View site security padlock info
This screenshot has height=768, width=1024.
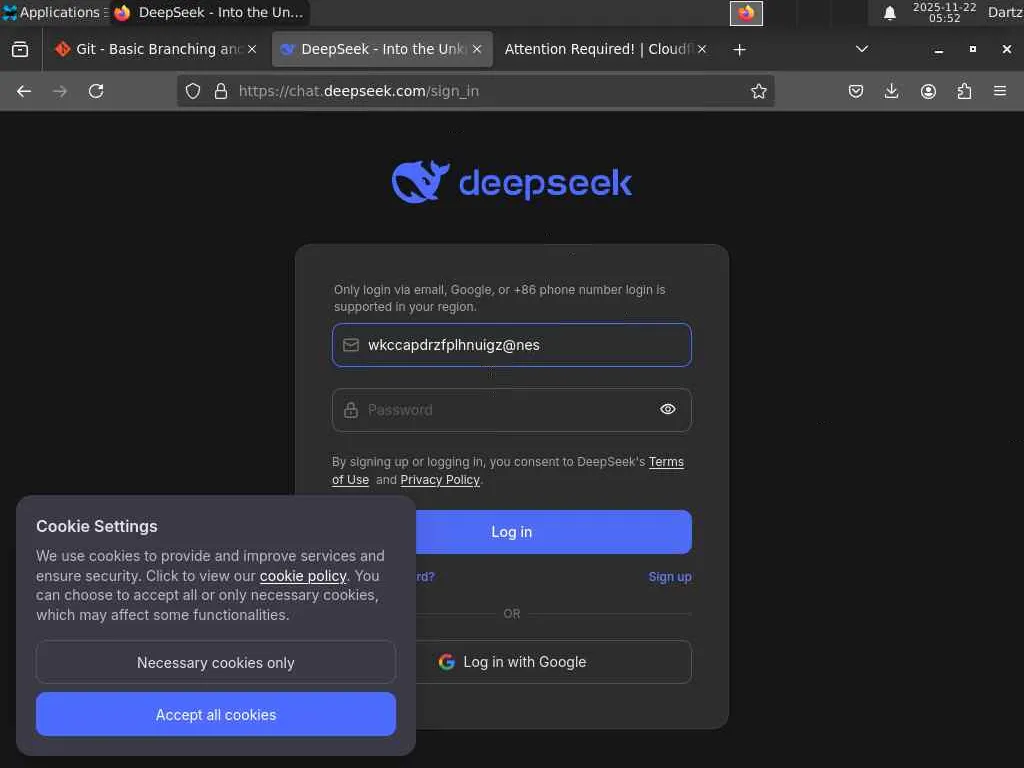pos(221,91)
